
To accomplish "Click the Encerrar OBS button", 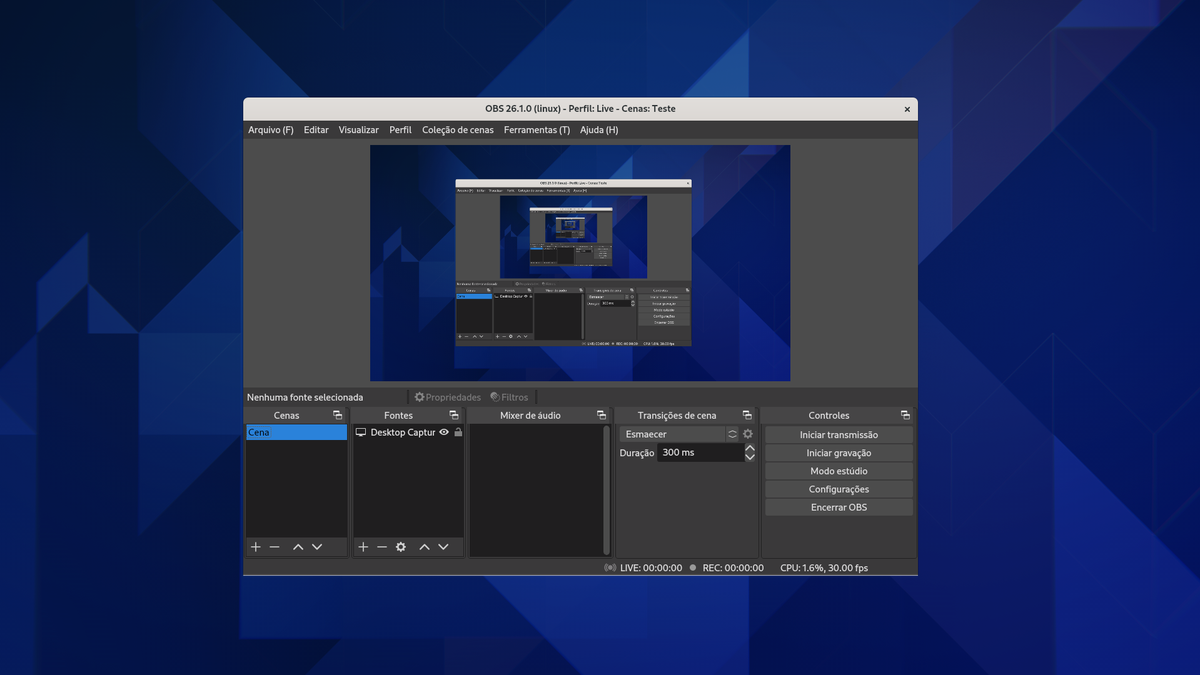I will tap(839, 507).
